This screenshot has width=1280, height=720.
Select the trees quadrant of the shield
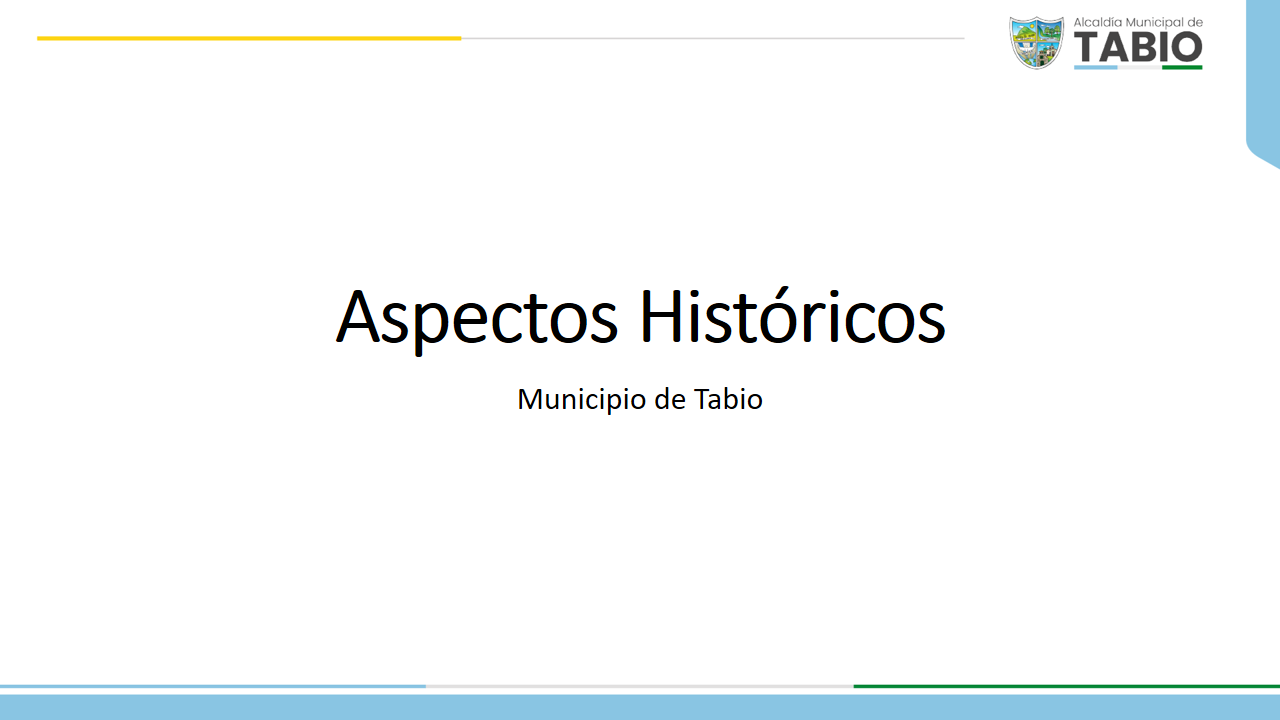pos(1047,32)
